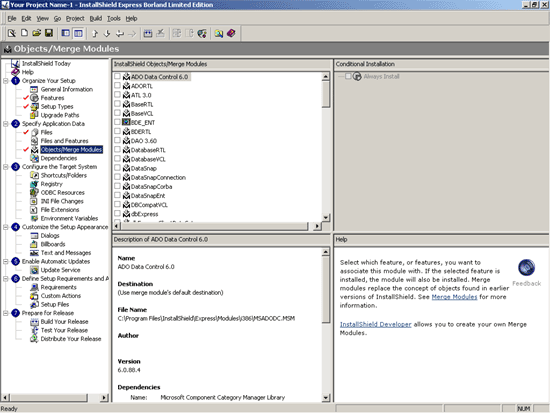This screenshot has height=413, width=550.
Task: Collapse the Define Setup Requirements section
Action: 6,279
